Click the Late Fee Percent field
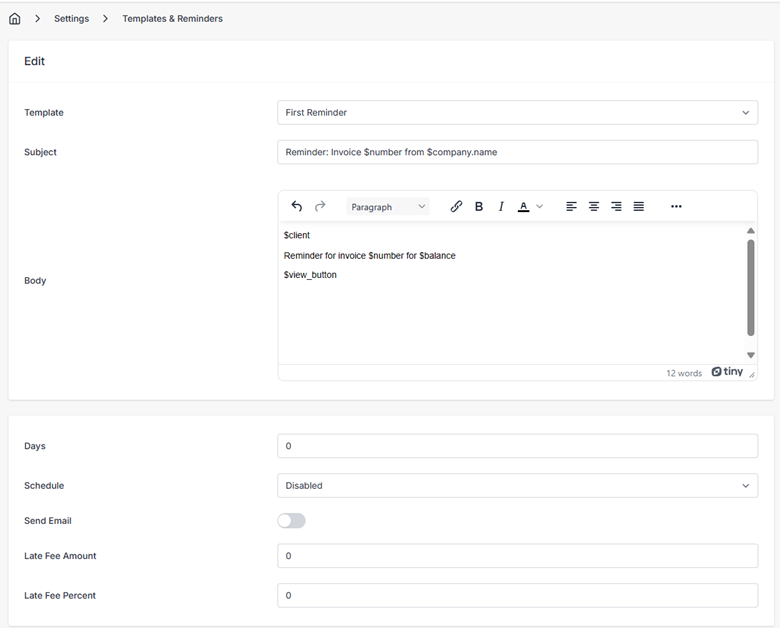Image resolution: width=780 pixels, height=628 pixels. click(517, 595)
